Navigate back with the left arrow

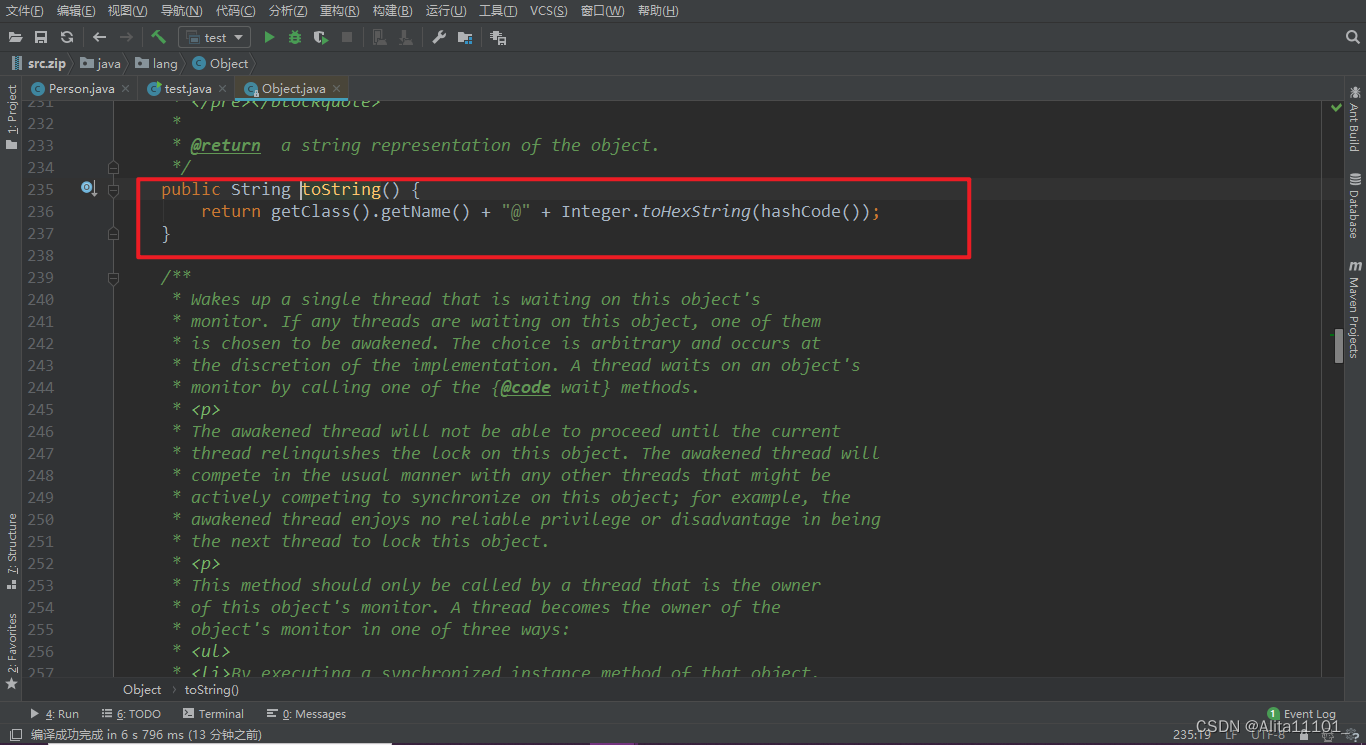(x=99, y=37)
